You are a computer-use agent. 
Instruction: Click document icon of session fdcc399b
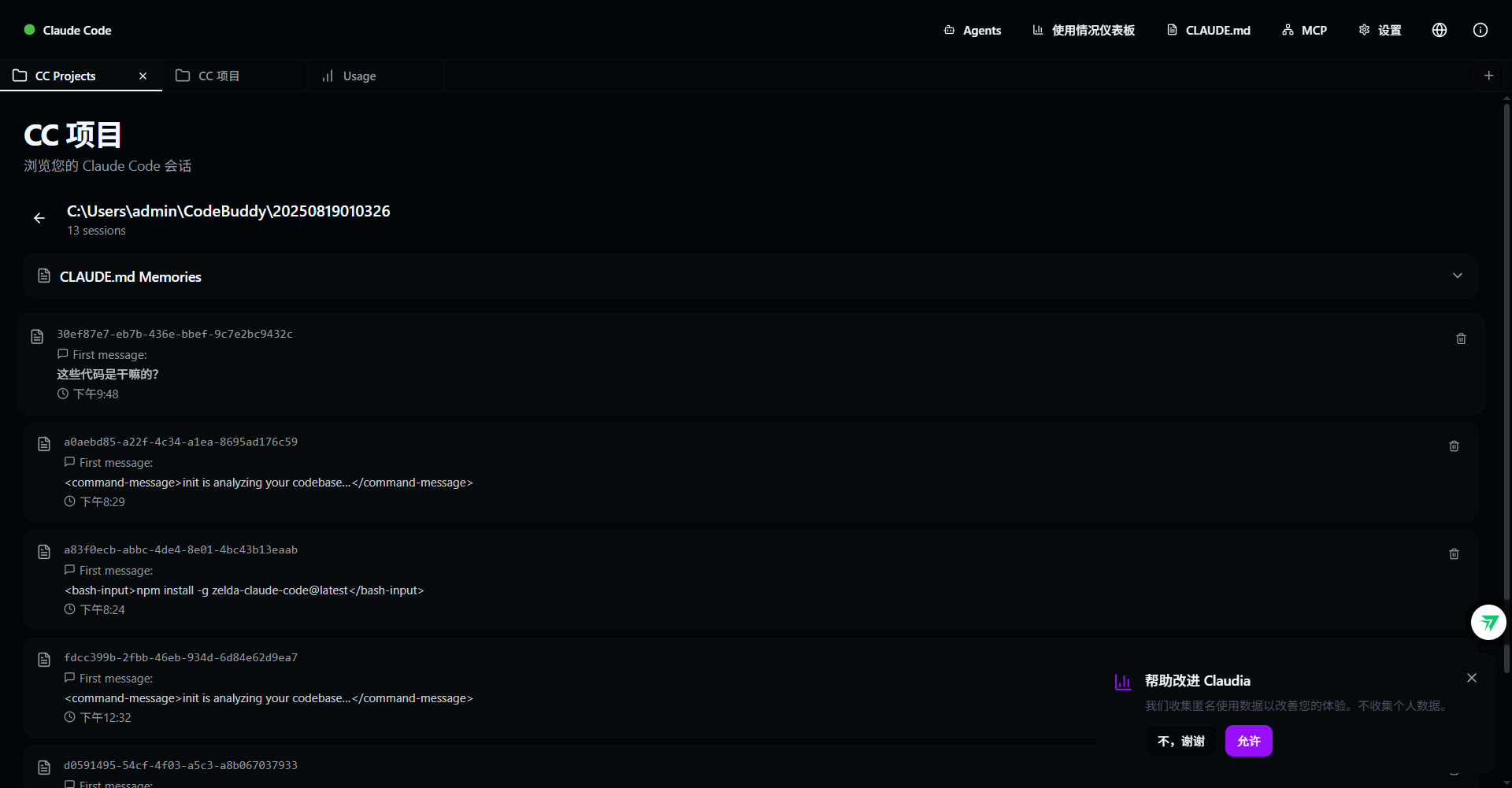tap(44, 660)
